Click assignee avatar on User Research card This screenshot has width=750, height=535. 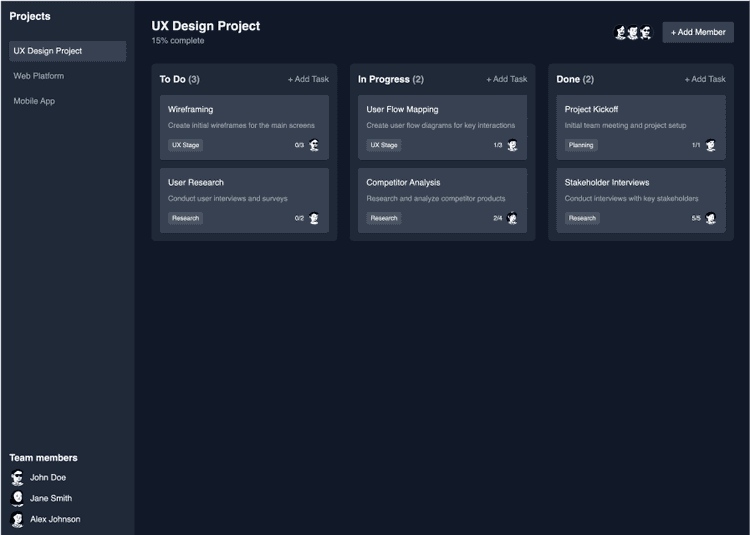pos(314,218)
